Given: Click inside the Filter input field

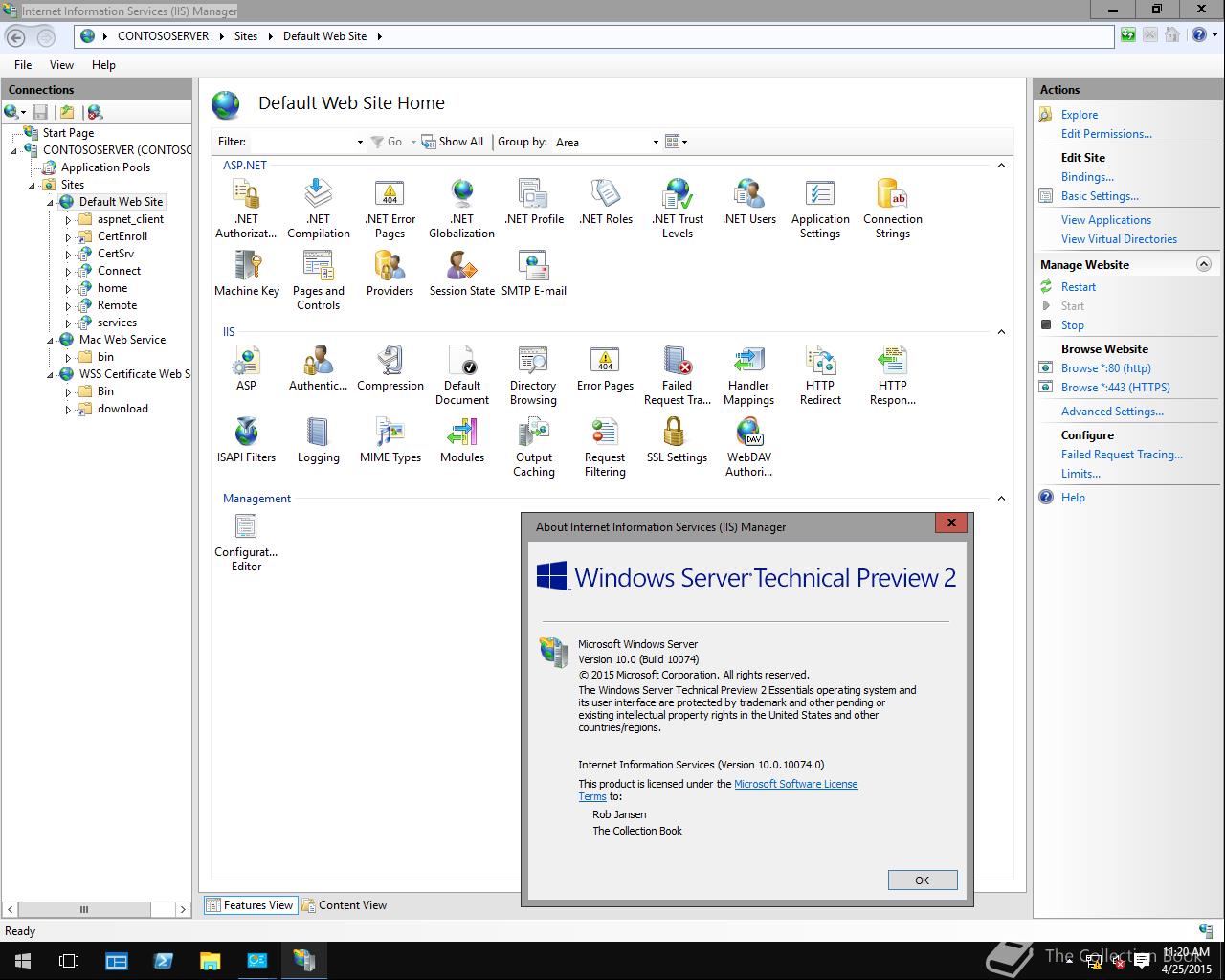Looking at the screenshot, I should click(301, 142).
